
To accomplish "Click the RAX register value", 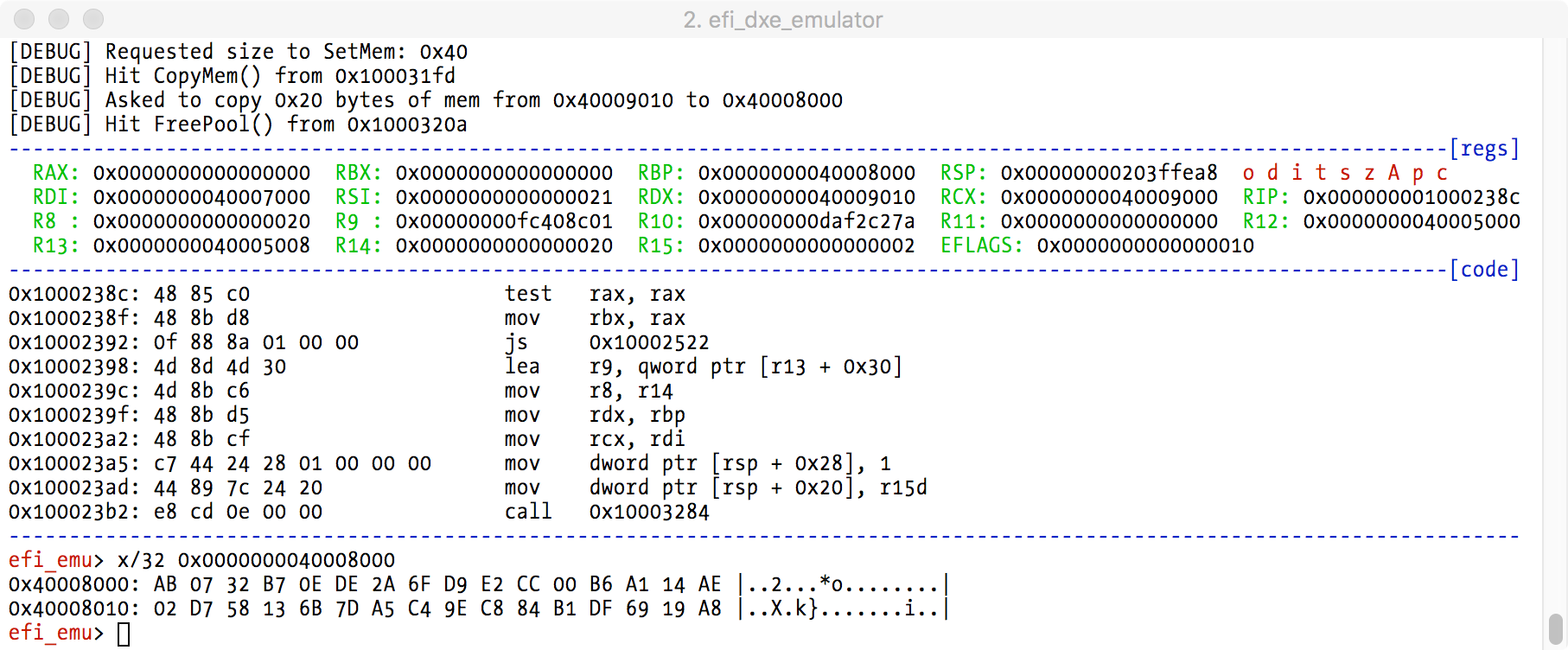I will (201, 173).
